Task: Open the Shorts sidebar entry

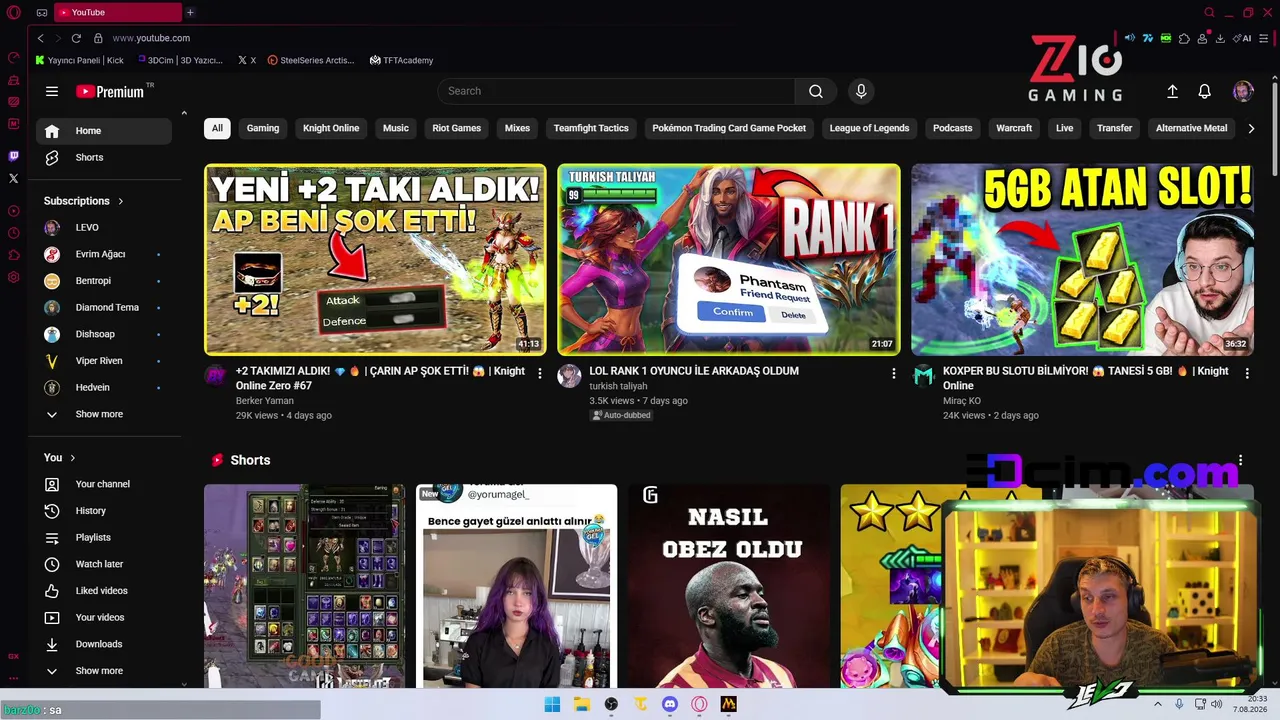Action: [x=104, y=157]
